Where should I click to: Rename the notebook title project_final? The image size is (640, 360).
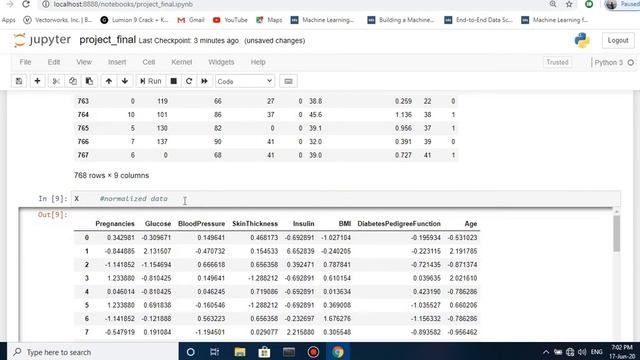coord(107,40)
